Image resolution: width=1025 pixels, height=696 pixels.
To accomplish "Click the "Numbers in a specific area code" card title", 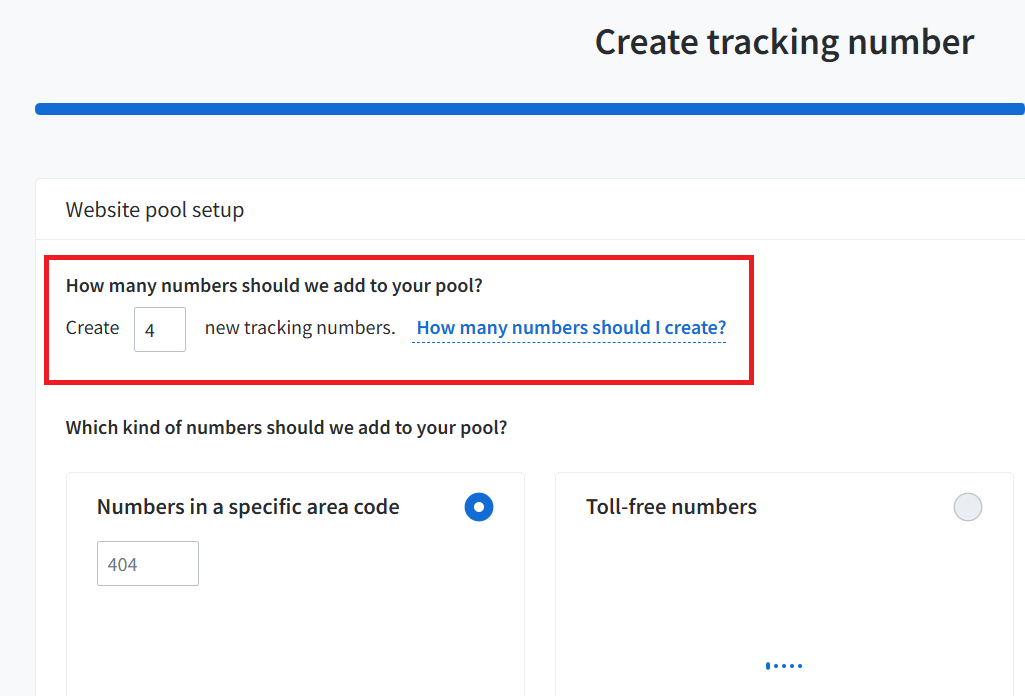I will pos(248,507).
